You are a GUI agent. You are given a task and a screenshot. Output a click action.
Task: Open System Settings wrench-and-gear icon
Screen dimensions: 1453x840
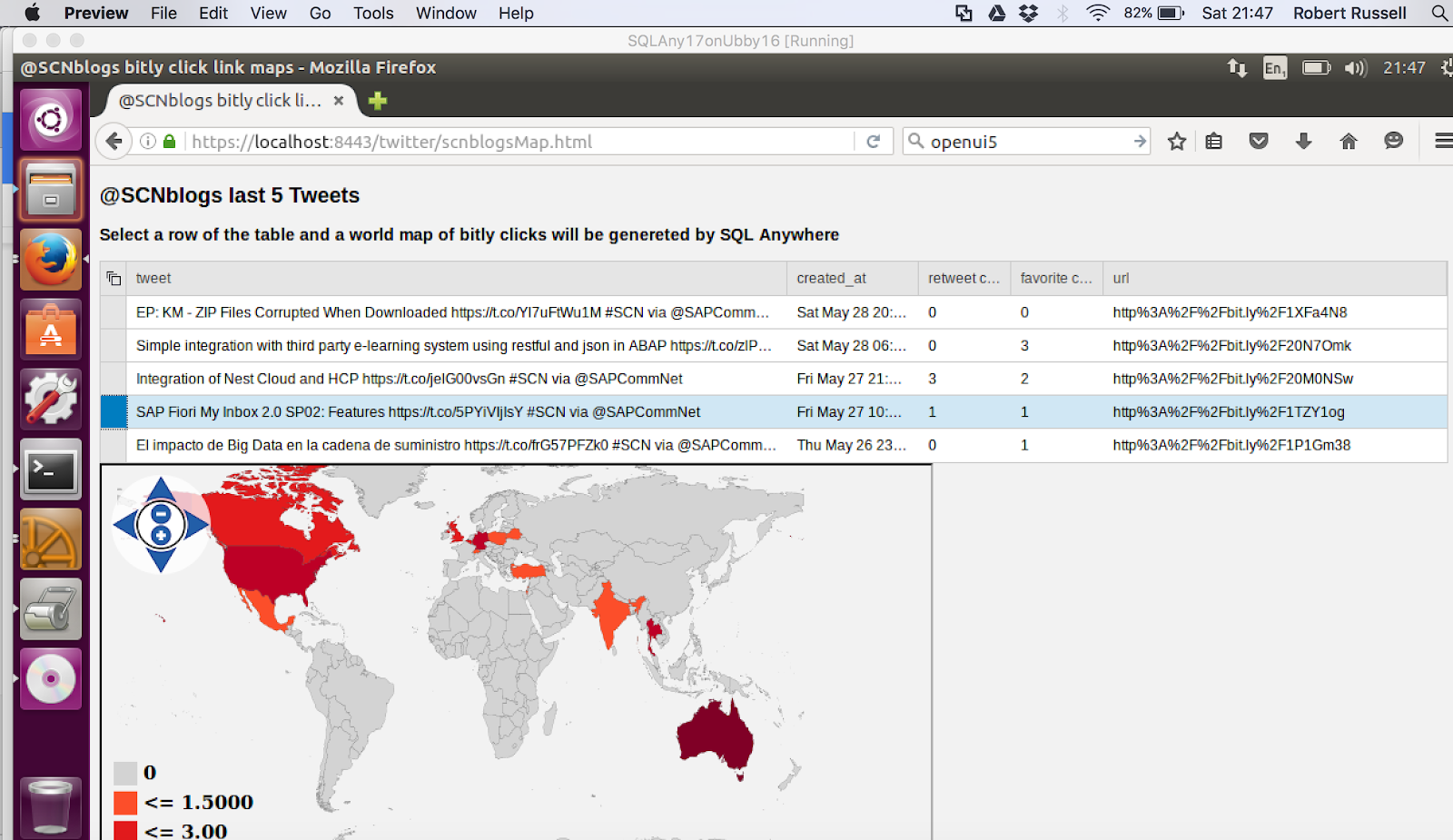(x=51, y=400)
